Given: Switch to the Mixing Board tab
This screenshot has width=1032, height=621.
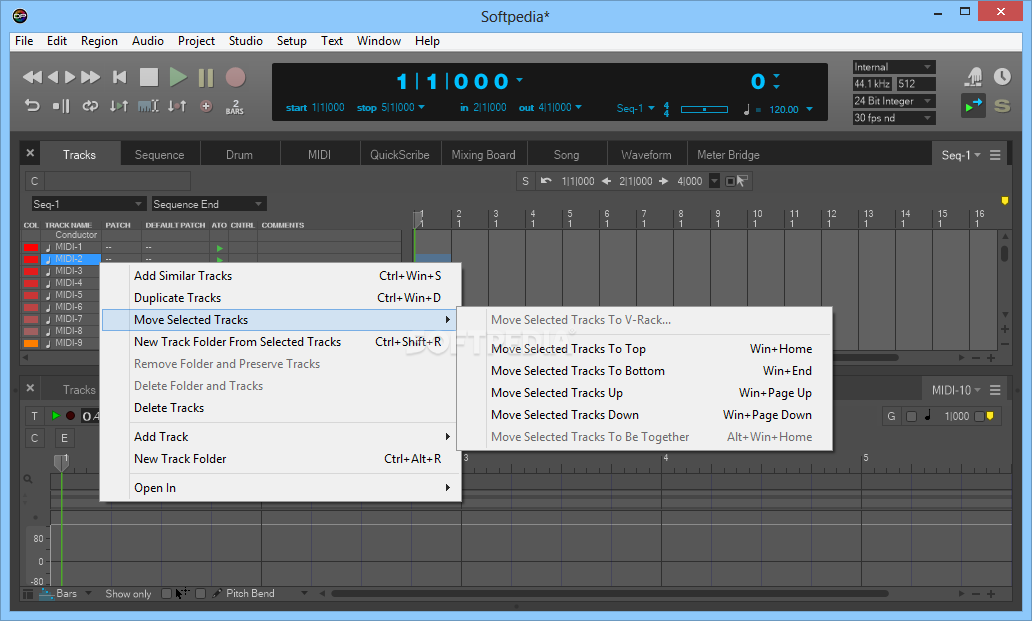Looking at the screenshot, I should pyautogui.click(x=484, y=155).
